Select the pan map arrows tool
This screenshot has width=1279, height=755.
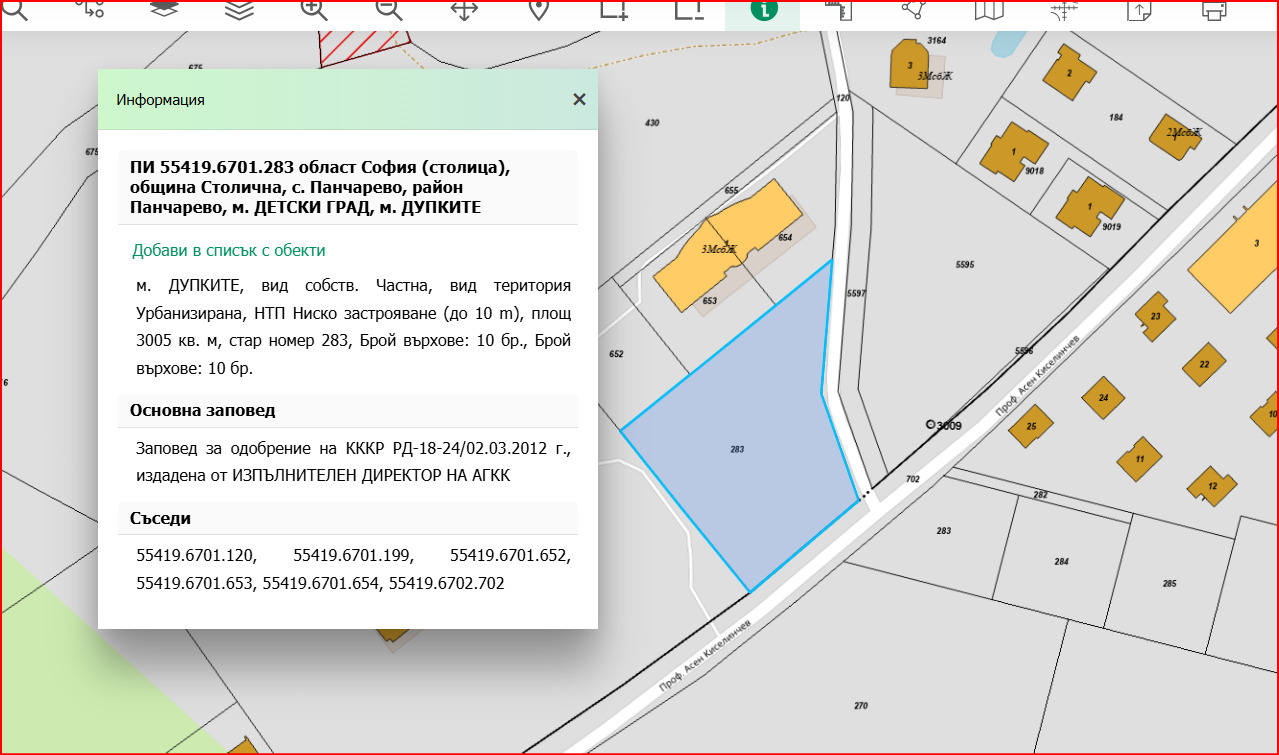click(464, 10)
